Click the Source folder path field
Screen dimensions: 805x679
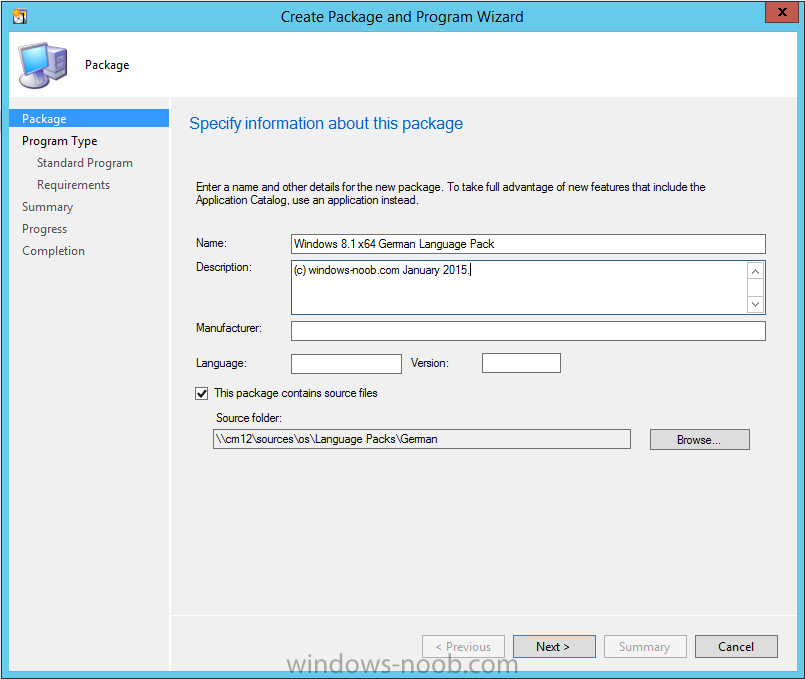click(421, 439)
